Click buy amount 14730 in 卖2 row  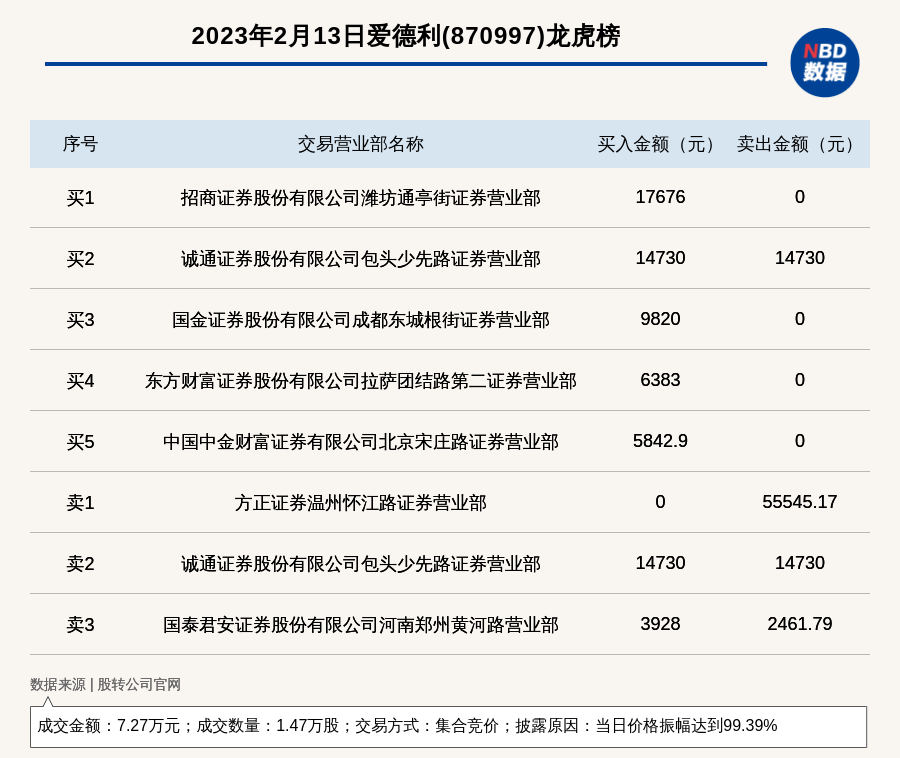660,563
